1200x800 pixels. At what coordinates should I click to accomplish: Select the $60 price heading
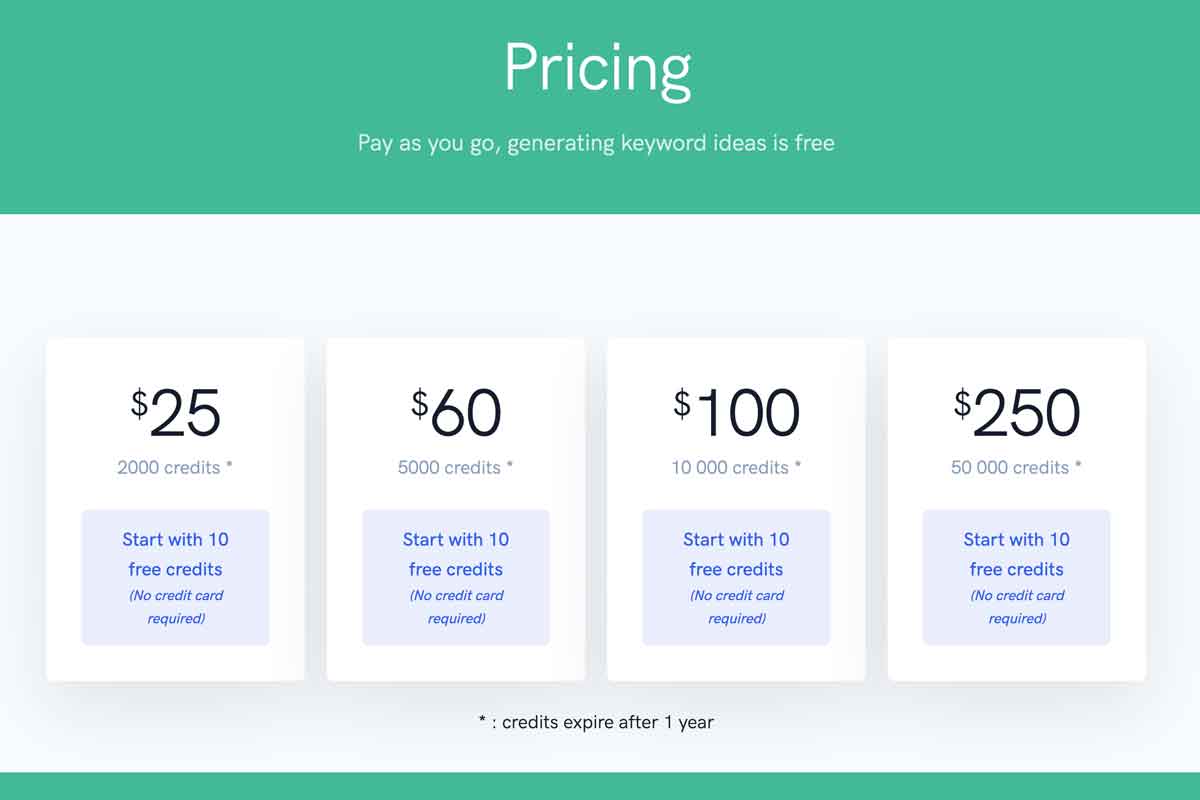[x=456, y=413]
